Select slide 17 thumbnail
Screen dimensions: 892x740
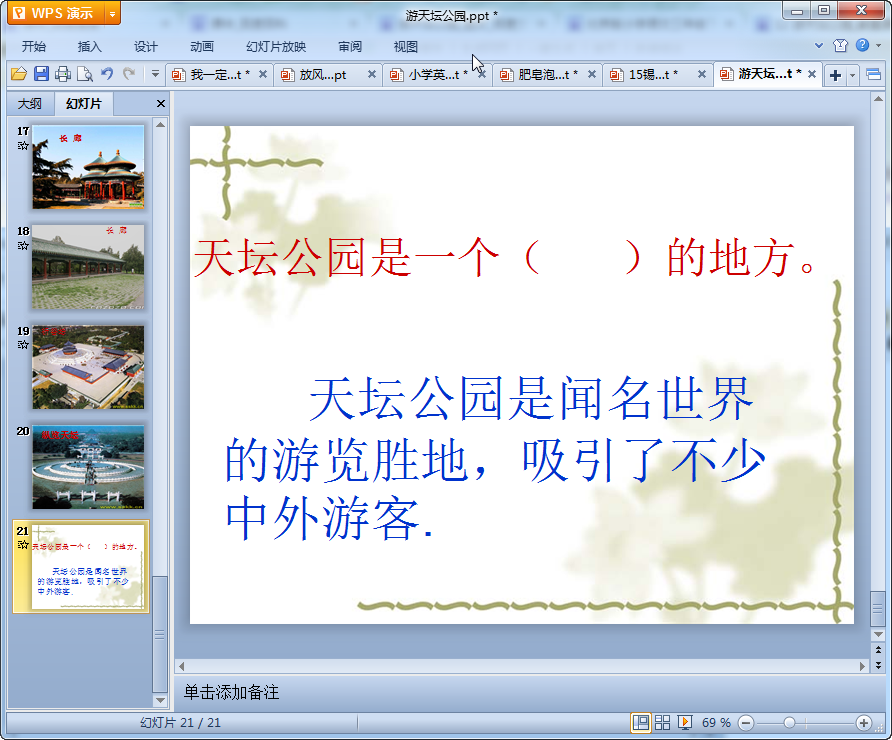click(x=88, y=167)
